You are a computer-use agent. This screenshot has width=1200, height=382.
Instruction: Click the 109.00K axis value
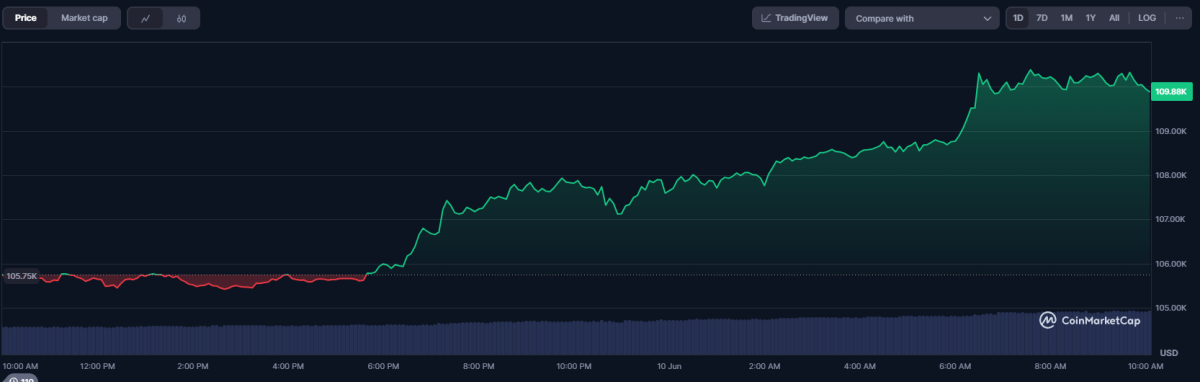1171,131
